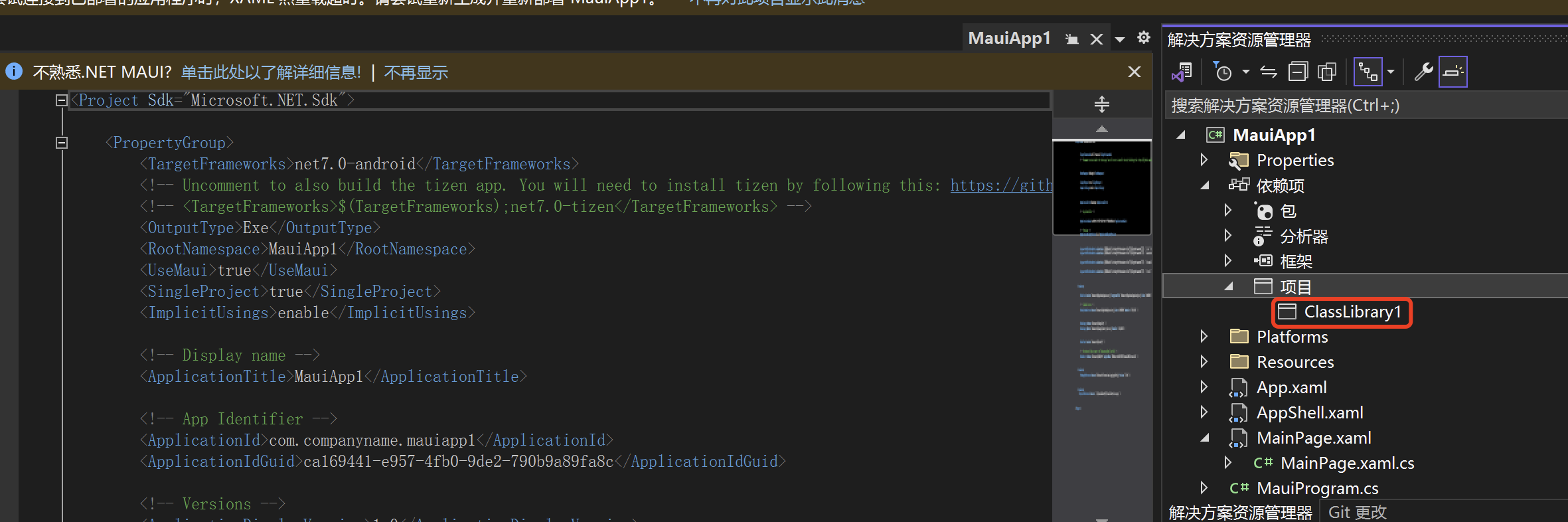Image resolution: width=1568 pixels, height=522 pixels.
Task: Open pending changes filter clock icon
Action: (1222, 72)
